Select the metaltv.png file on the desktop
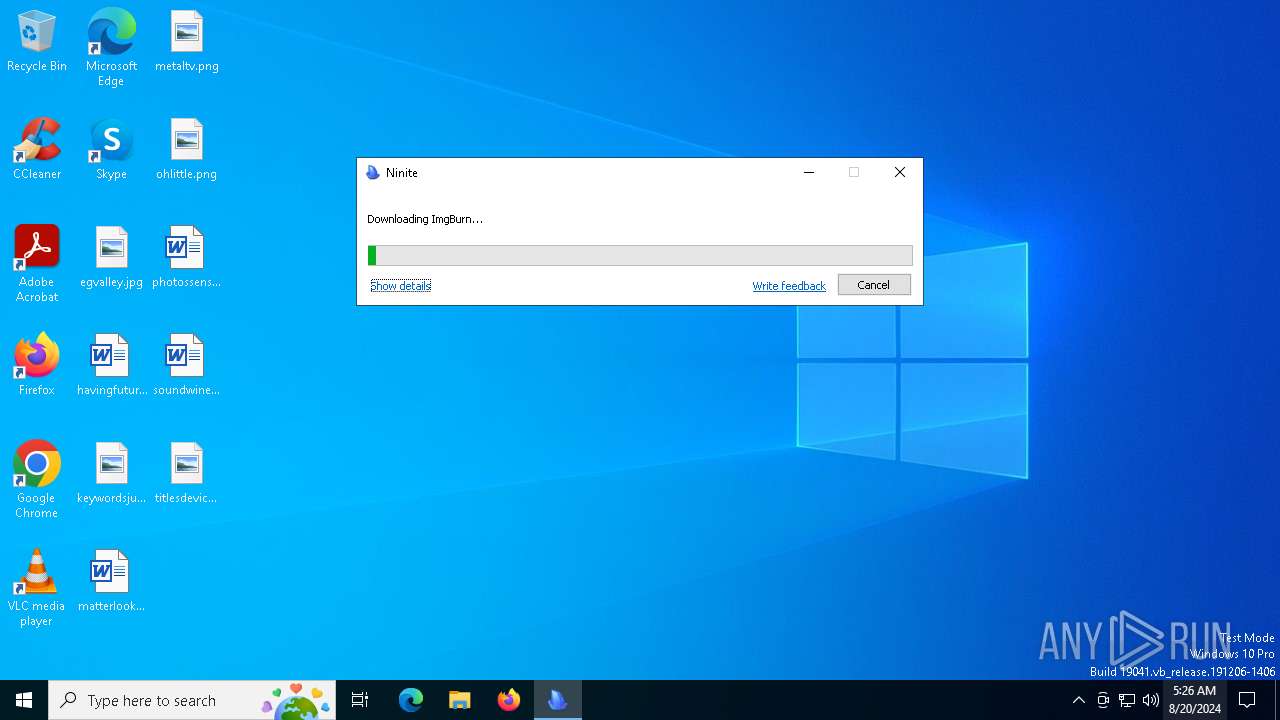Screen dimensions: 1280x720 (187, 42)
